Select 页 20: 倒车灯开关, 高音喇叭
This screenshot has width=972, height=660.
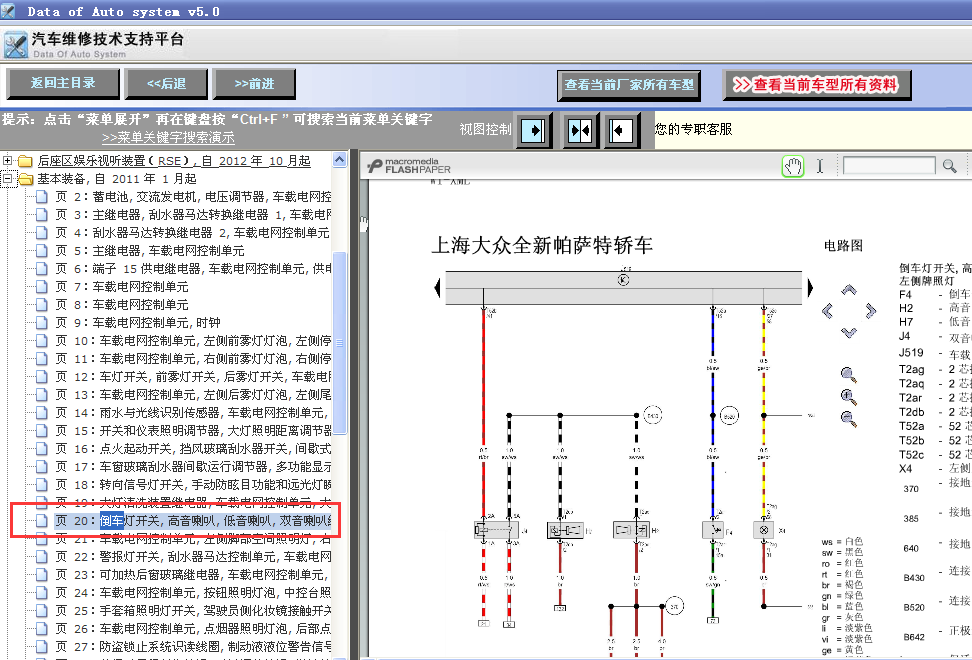tap(193, 521)
